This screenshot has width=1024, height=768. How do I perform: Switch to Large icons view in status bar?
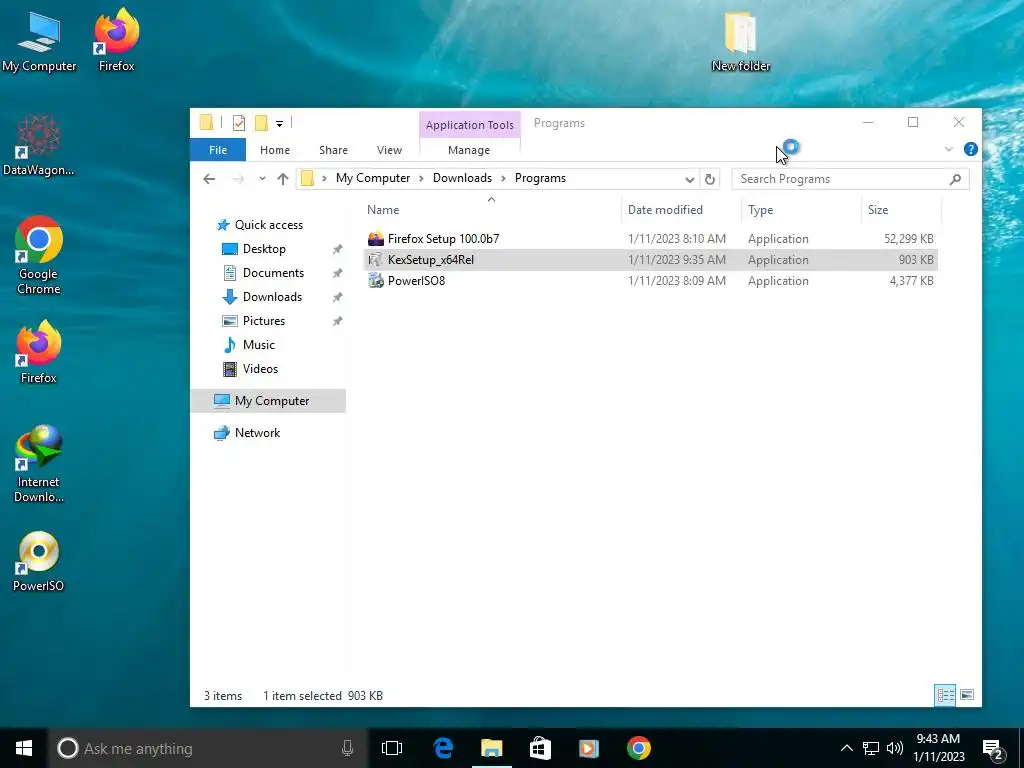coord(967,695)
